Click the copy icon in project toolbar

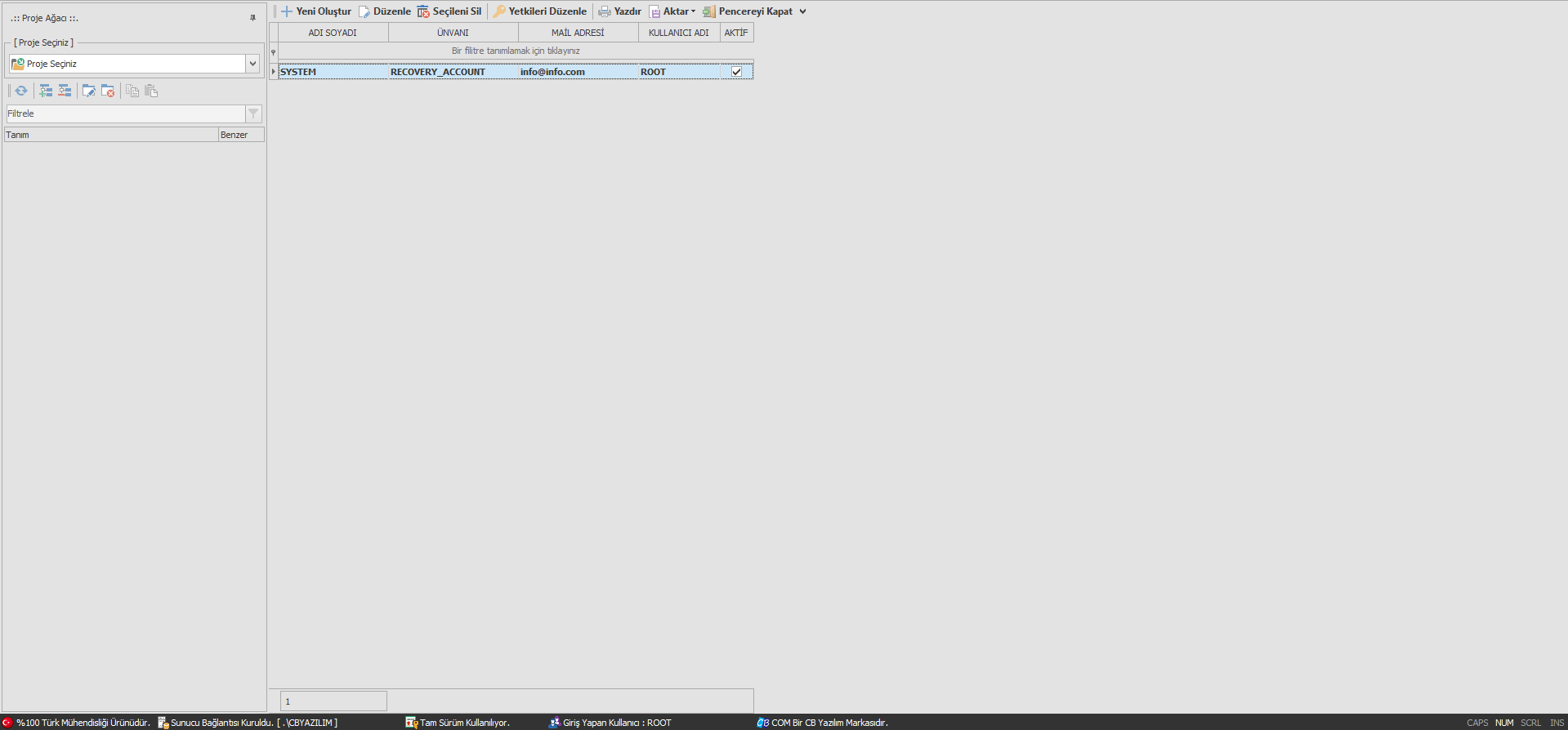[132, 91]
